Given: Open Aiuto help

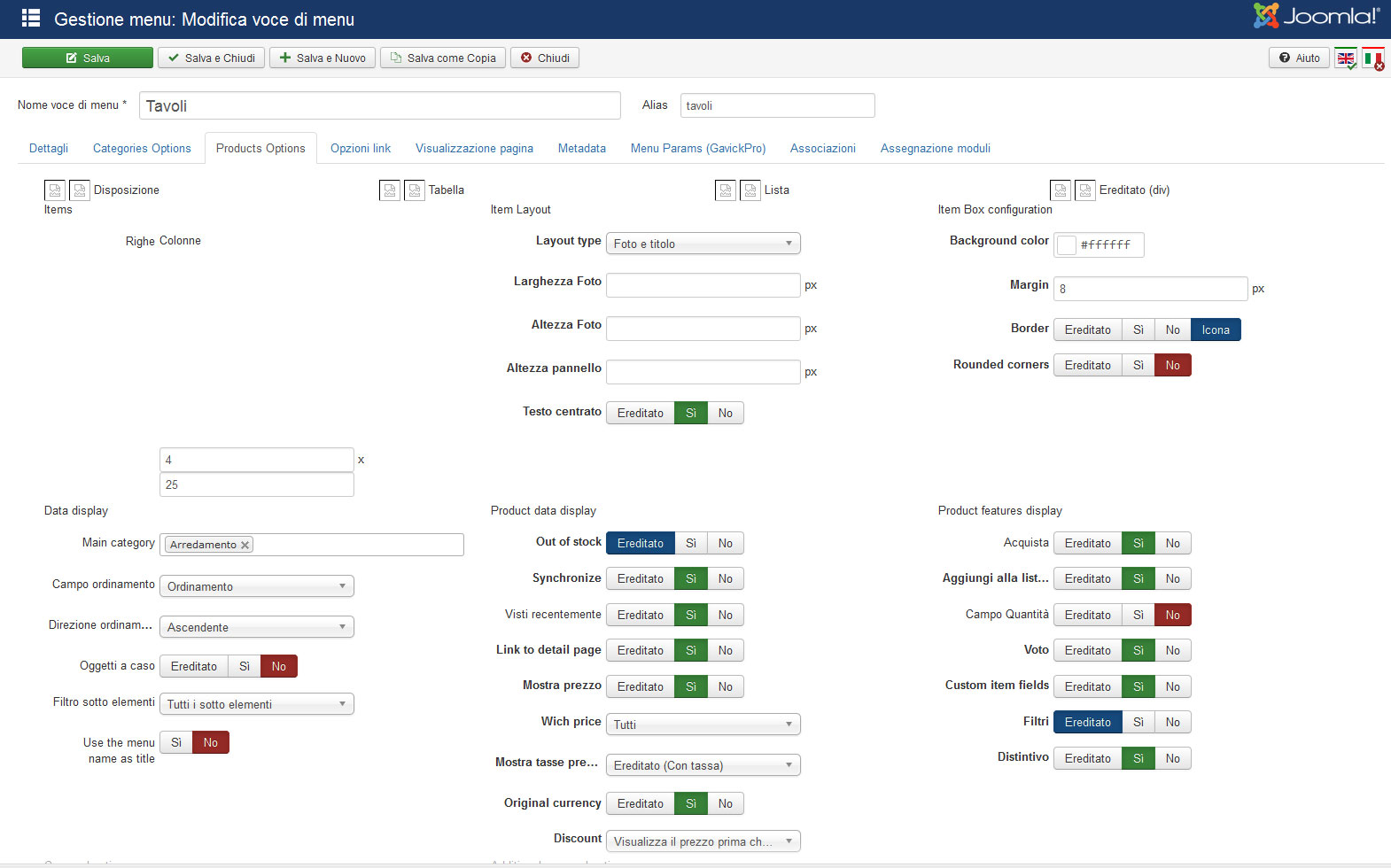Looking at the screenshot, I should click(x=1299, y=58).
